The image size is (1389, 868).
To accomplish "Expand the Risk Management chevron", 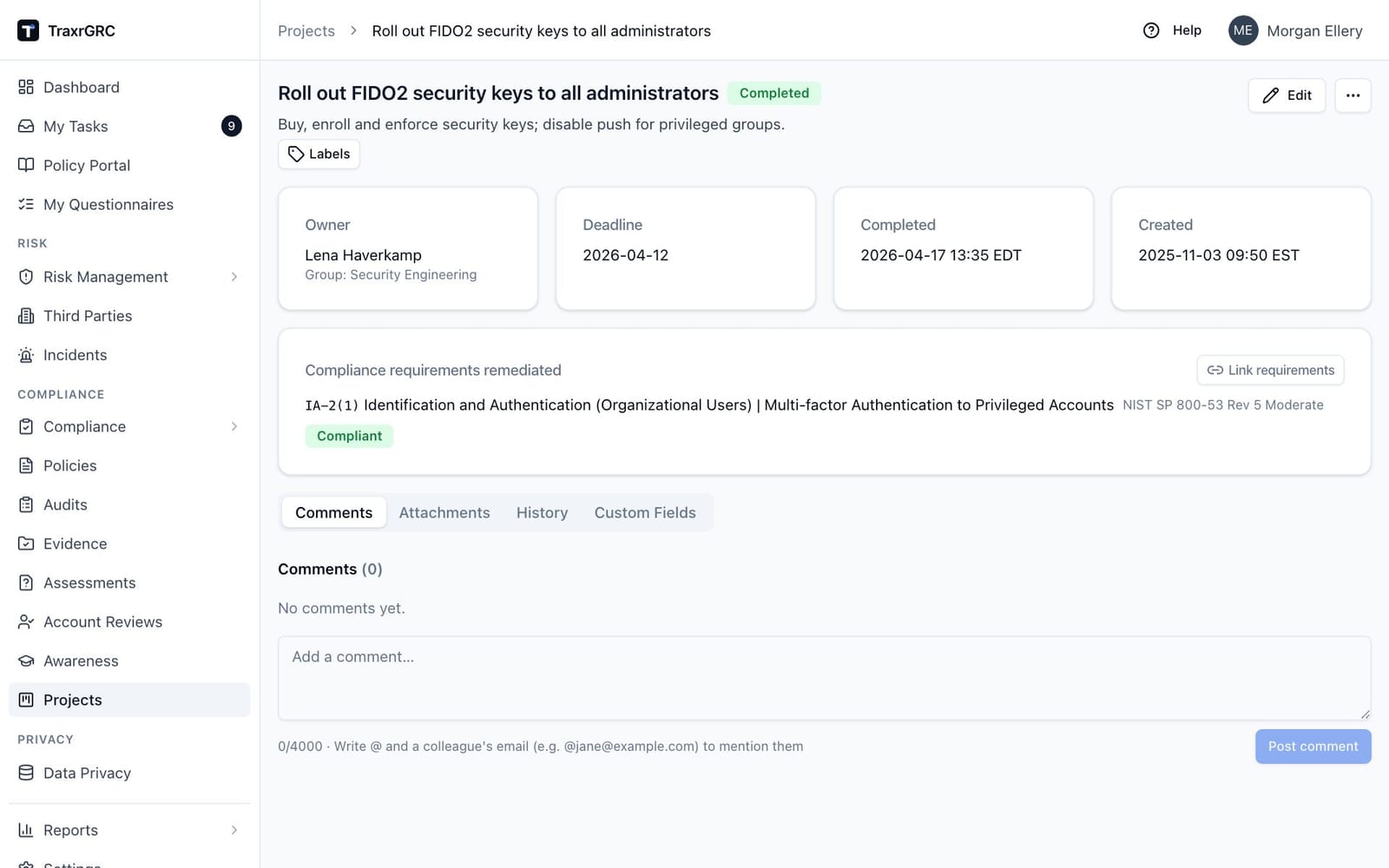I will 234,277.
